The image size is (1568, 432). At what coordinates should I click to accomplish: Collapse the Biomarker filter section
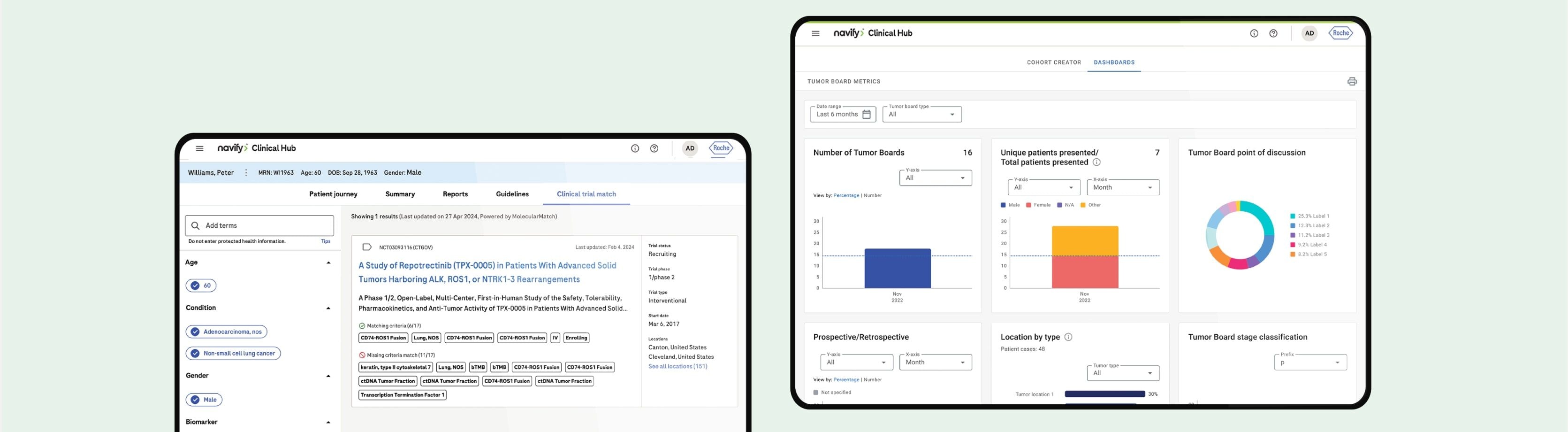(x=329, y=422)
